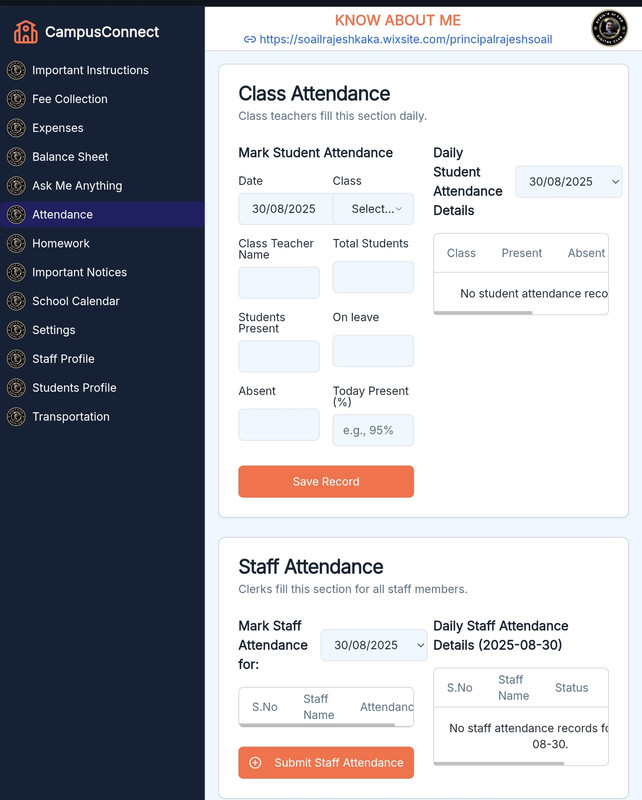642x800 pixels.
Task: Click the CampusConnect school logo icon
Action: (26, 32)
